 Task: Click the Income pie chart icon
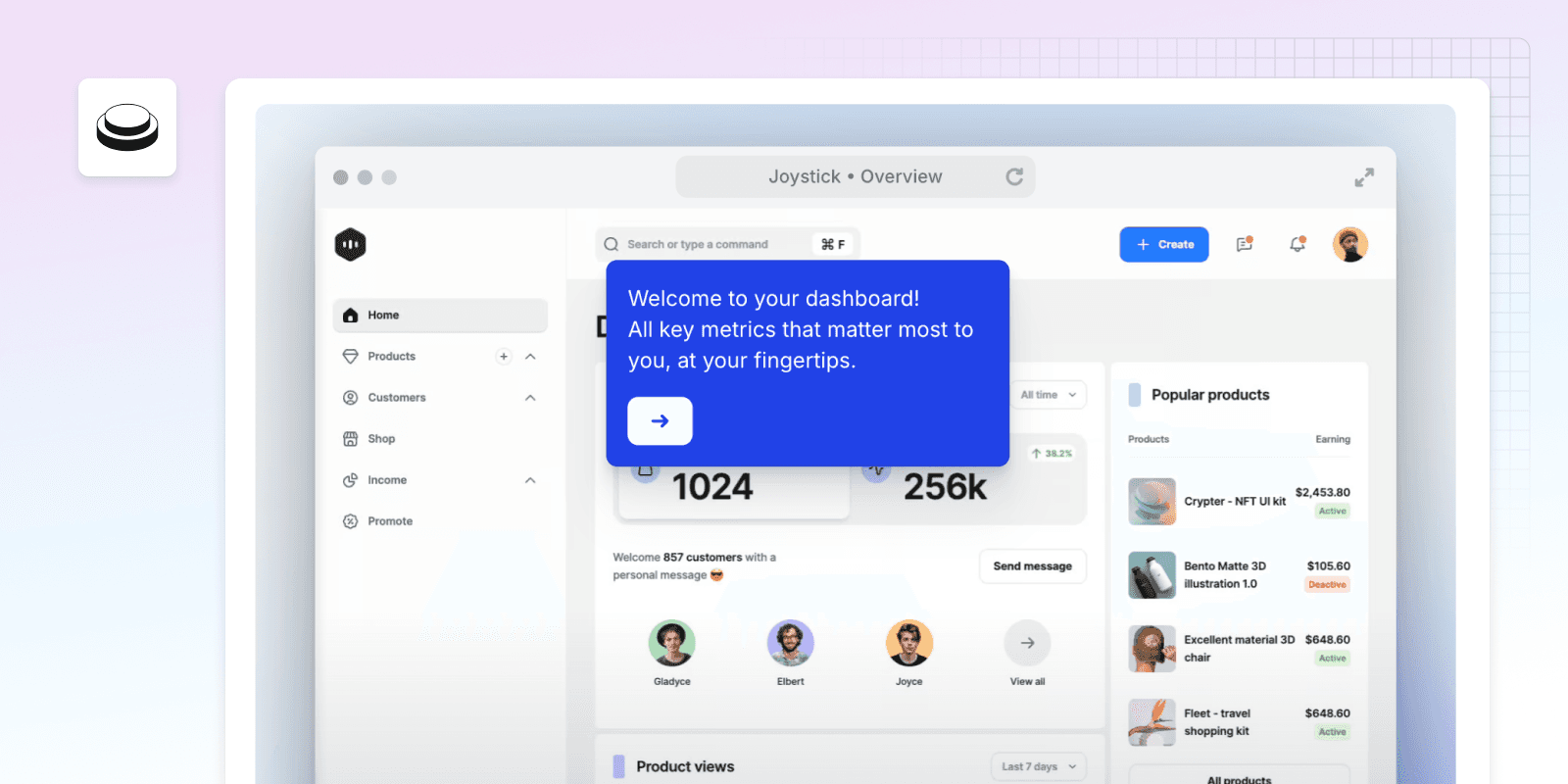[350, 480]
